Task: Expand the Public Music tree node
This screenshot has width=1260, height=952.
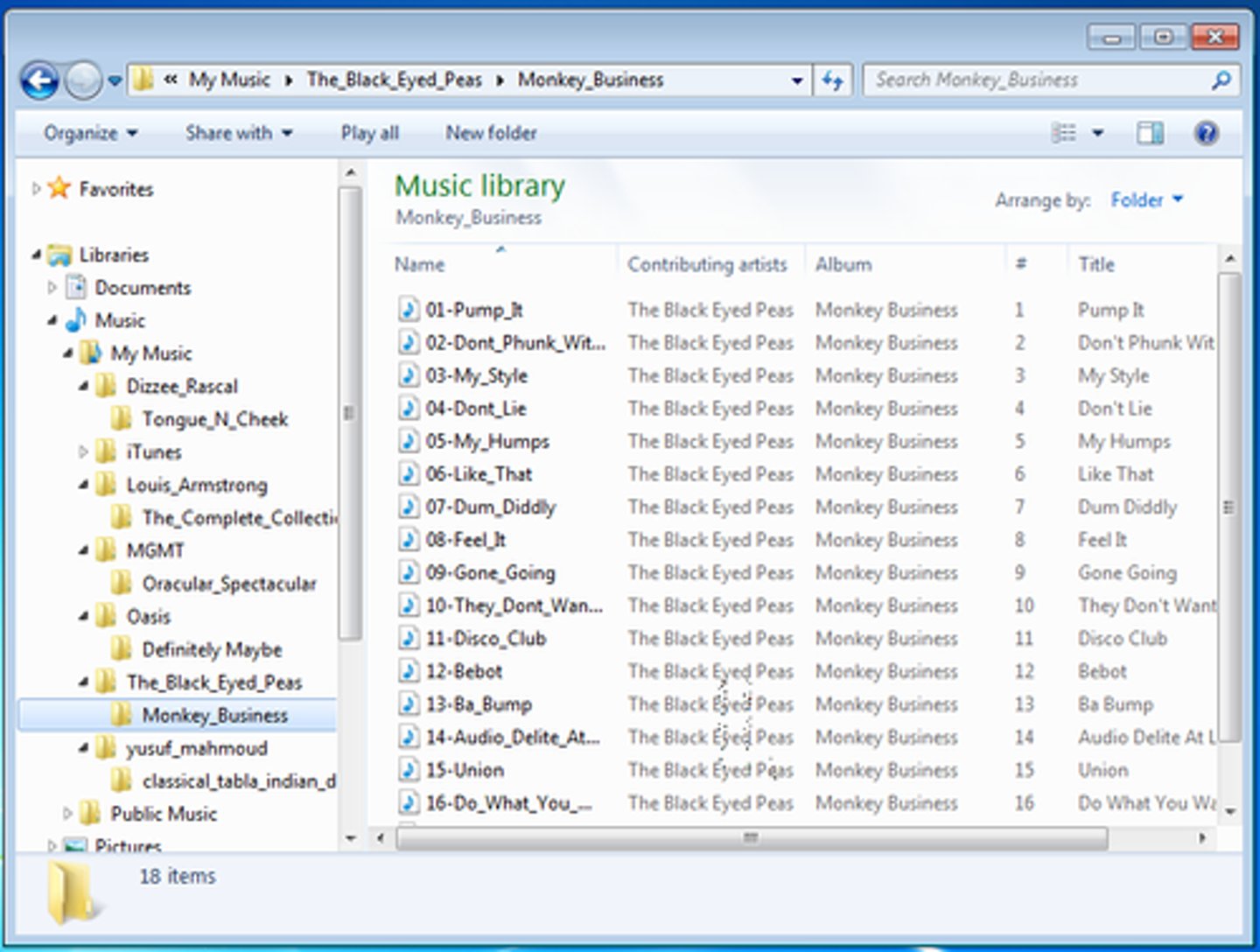Action: [67, 814]
